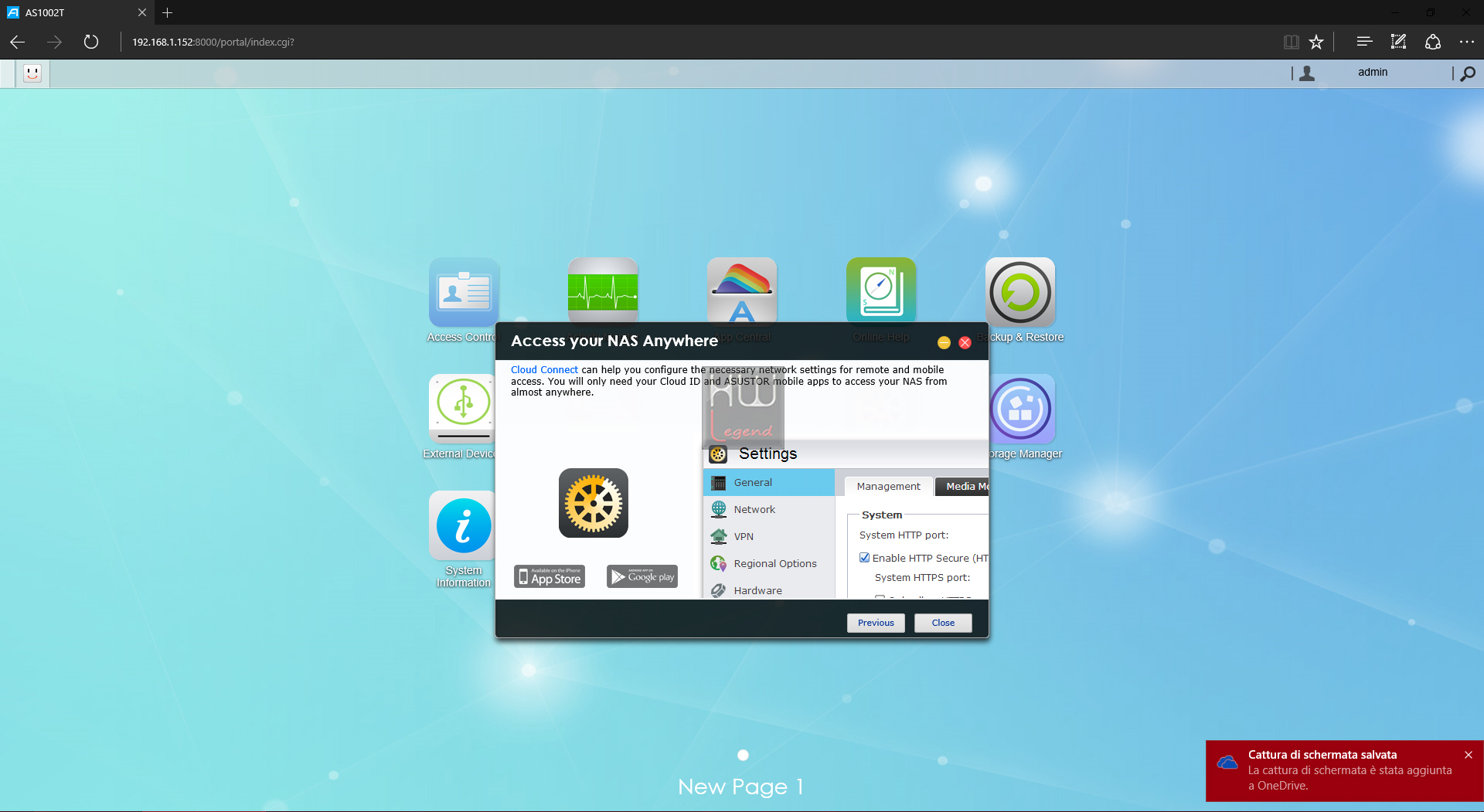This screenshot has height=812, width=1484.
Task: Open the External Devices icon
Action: 462,409
